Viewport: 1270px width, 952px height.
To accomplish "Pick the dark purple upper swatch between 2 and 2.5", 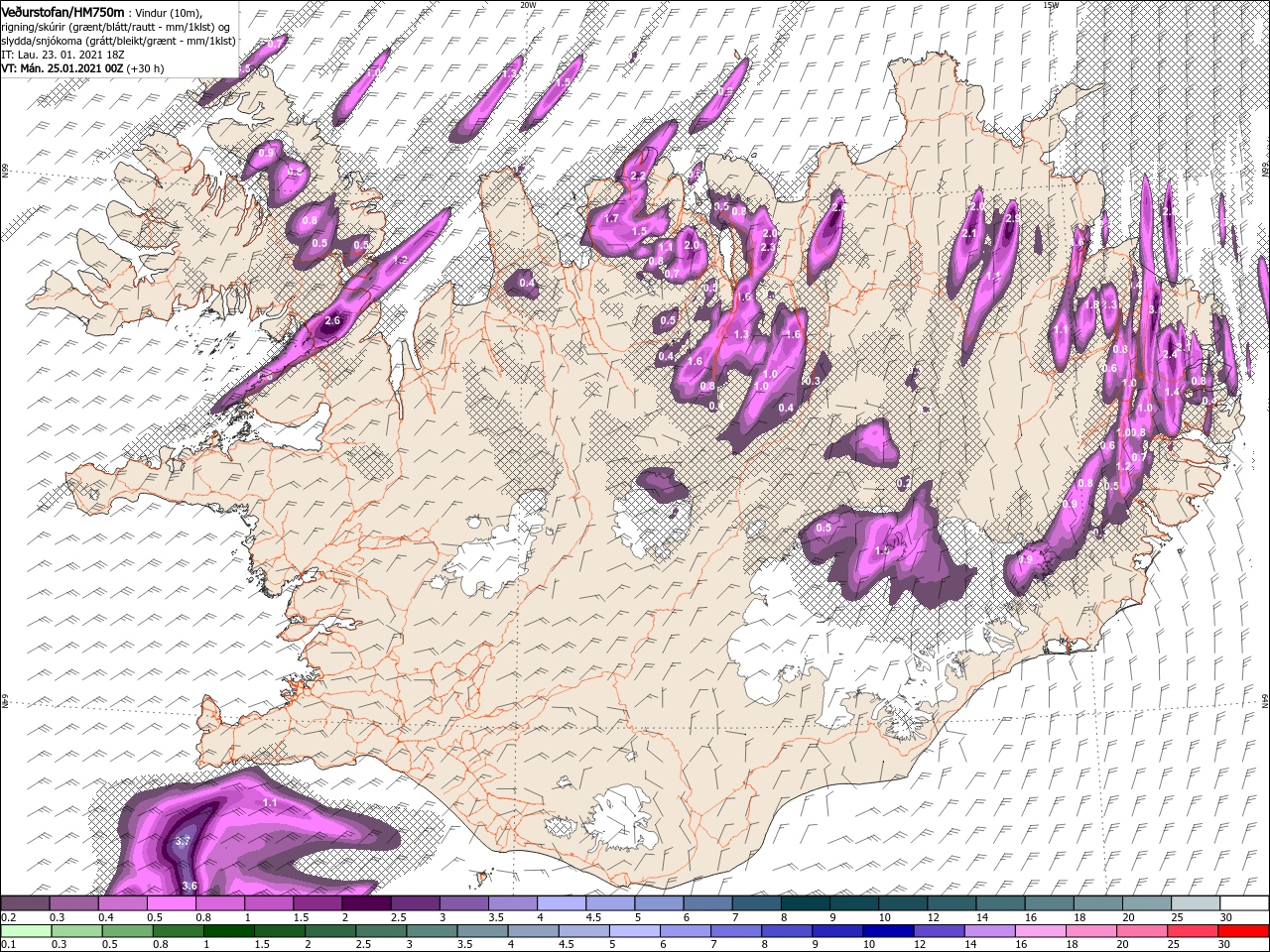I will click(x=366, y=903).
